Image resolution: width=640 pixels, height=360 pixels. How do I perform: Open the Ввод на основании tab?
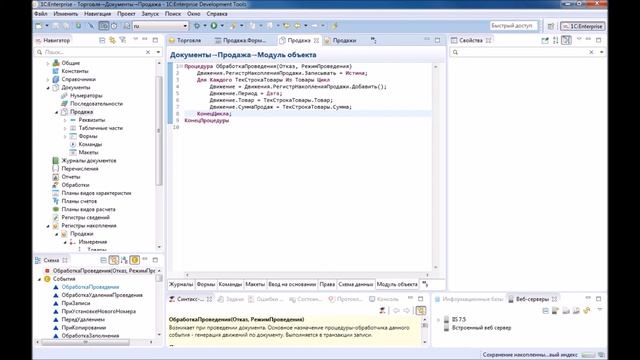click(x=292, y=284)
